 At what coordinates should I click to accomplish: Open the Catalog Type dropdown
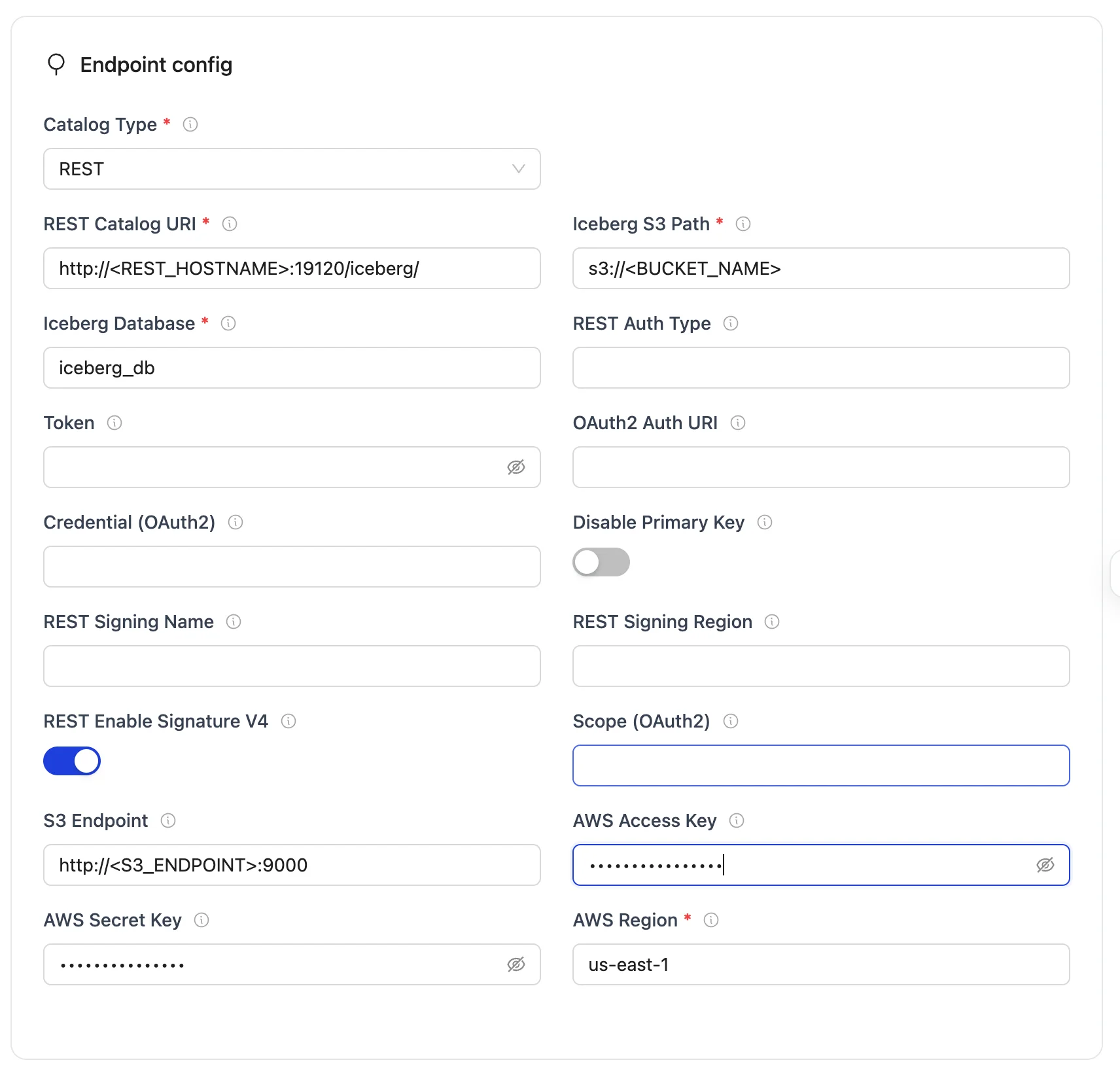coord(292,169)
